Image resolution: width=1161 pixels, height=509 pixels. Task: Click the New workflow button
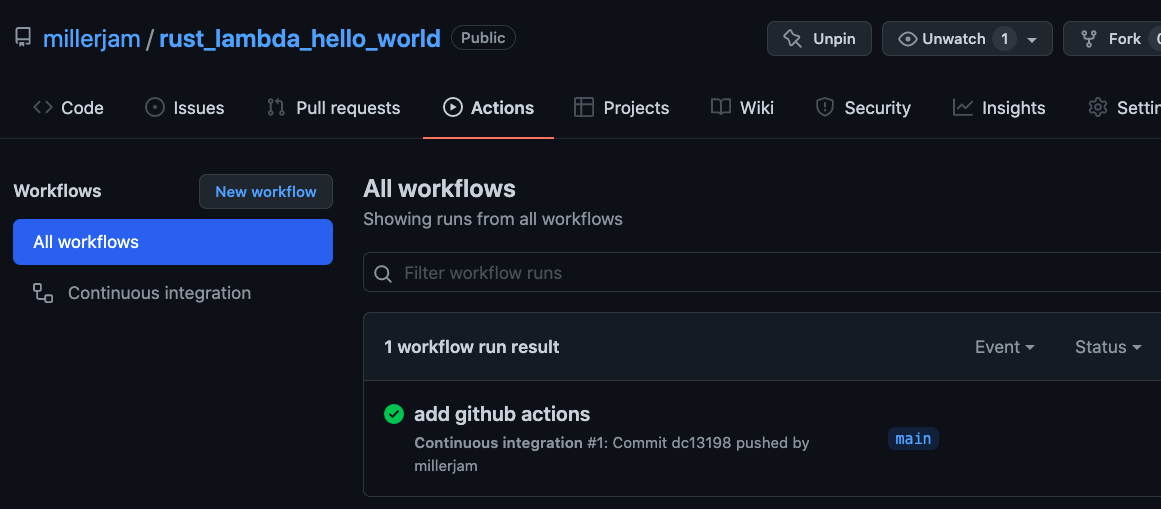[x=266, y=192]
